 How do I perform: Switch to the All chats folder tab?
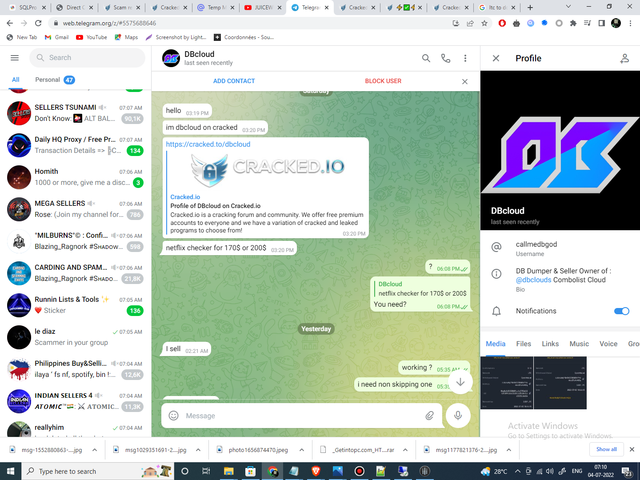tap(16, 80)
